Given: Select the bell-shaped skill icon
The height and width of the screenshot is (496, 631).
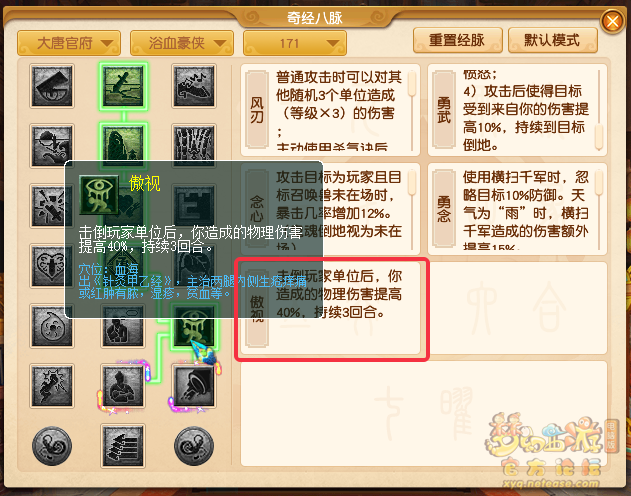Looking at the screenshot, I should point(194,386).
